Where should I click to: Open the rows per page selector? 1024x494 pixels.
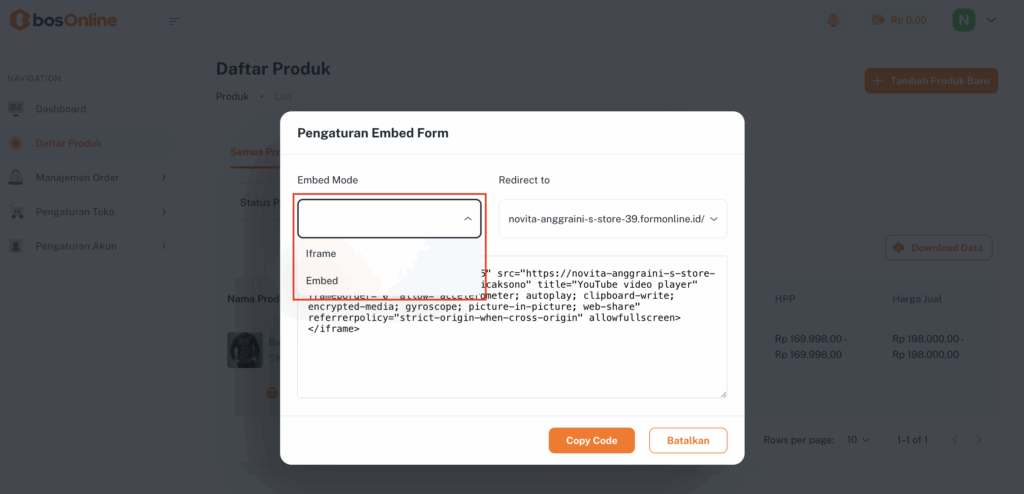[x=858, y=440]
